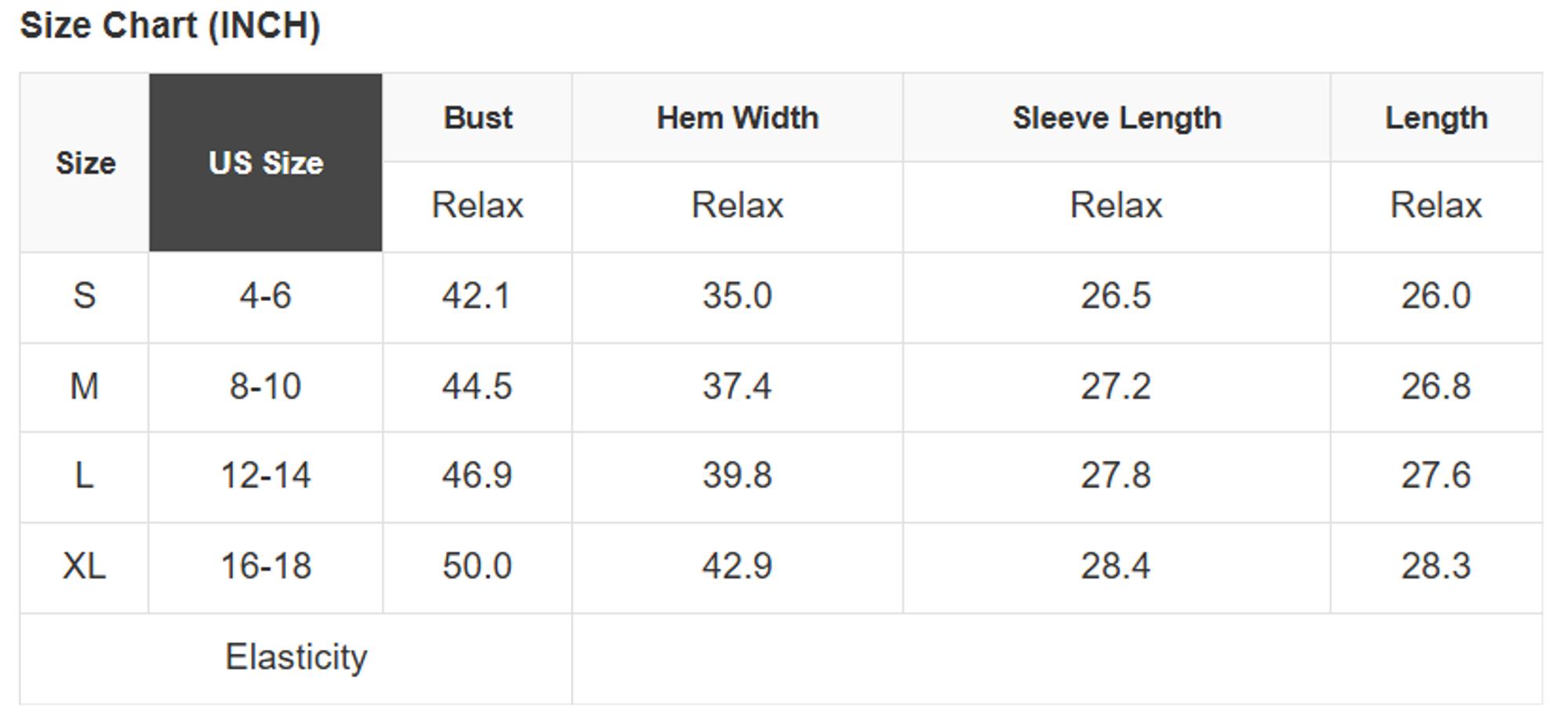
Task: Click US size 16-18 cell
Action: [266, 566]
